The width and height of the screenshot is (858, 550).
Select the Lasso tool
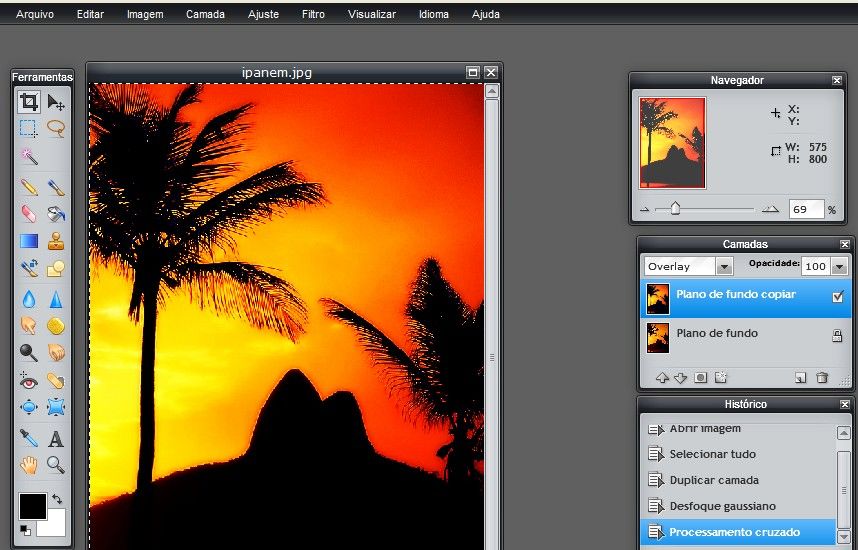[x=56, y=129]
